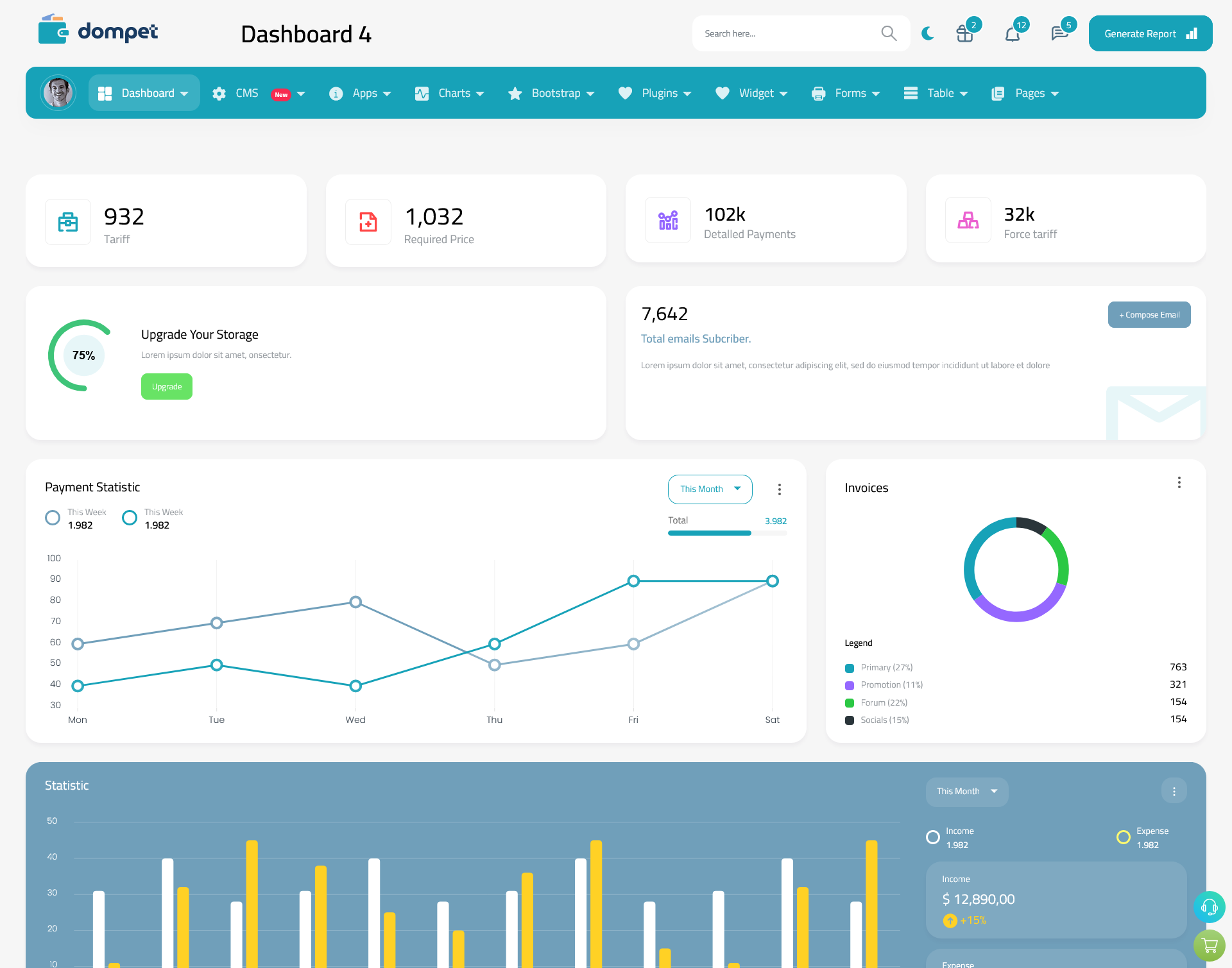Open the This Month dropdown in Statistic section
Viewport: 1232px width, 968px height.
click(965, 790)
